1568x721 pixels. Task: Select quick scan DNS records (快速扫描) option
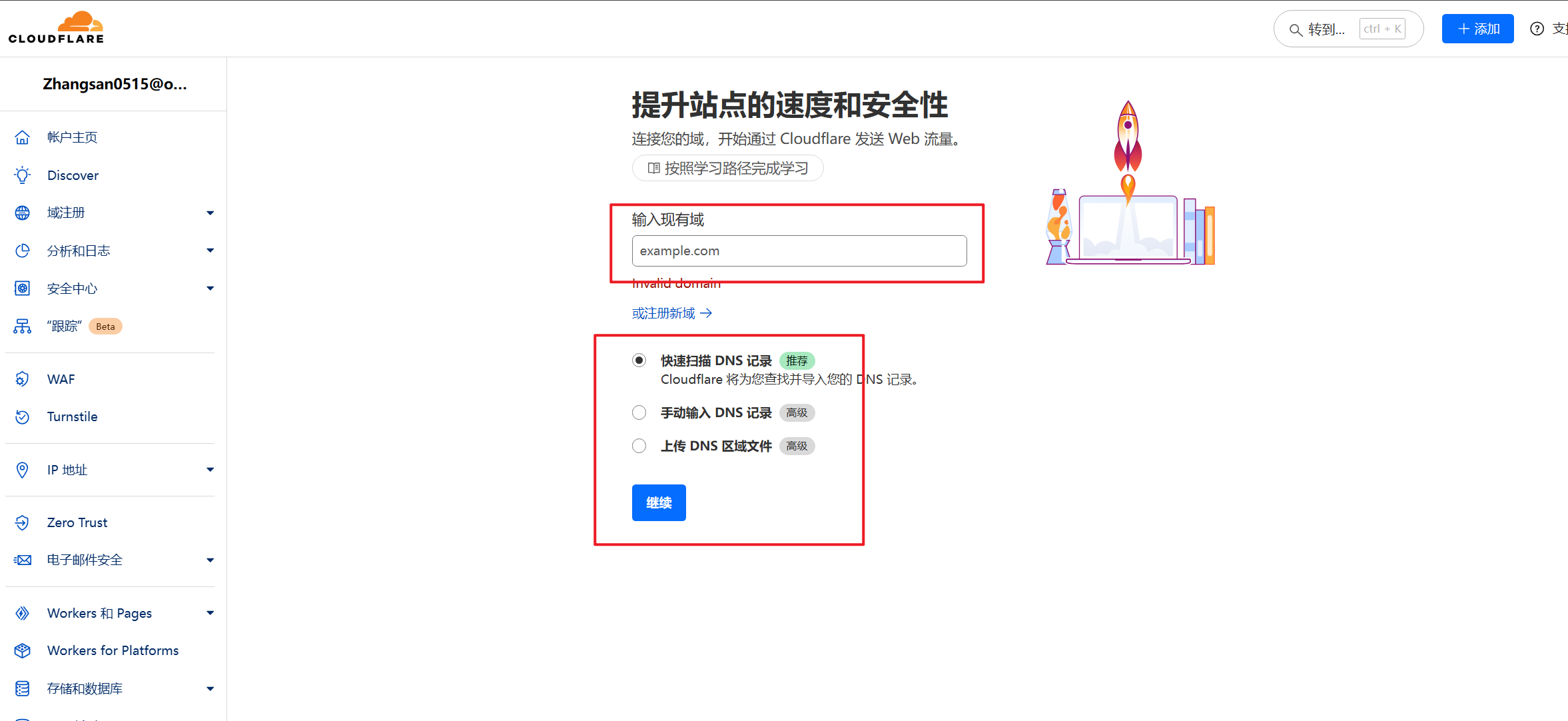tap(639, 360)
